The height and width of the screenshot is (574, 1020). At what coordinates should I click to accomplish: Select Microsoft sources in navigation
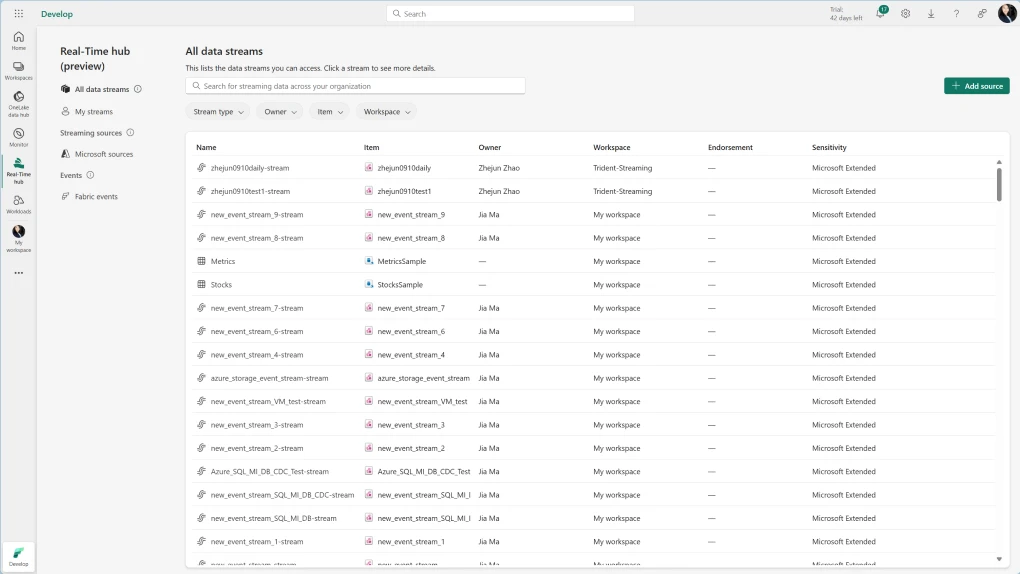pos(103,154)
